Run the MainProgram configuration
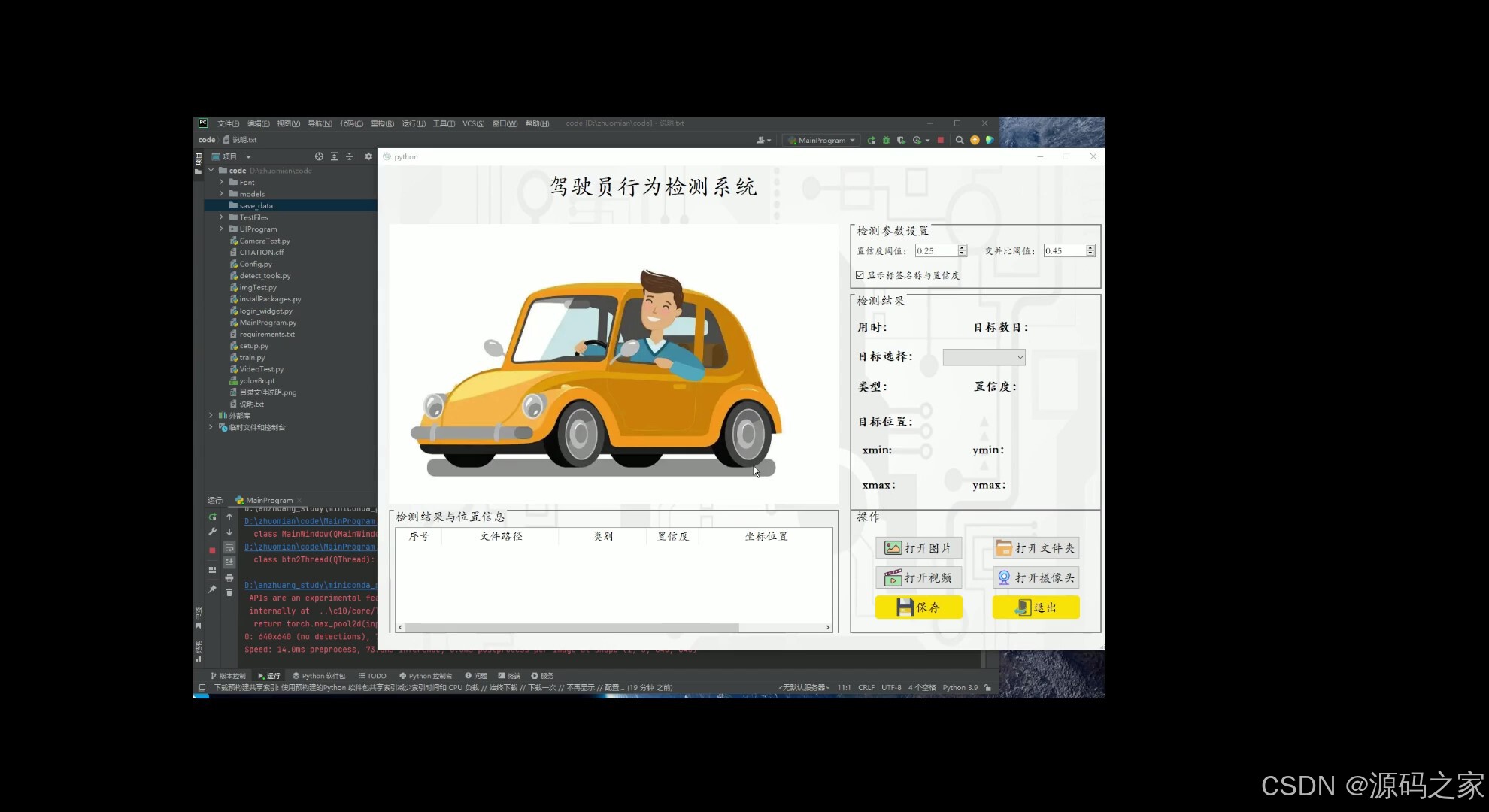 click(x=870, y=140)
